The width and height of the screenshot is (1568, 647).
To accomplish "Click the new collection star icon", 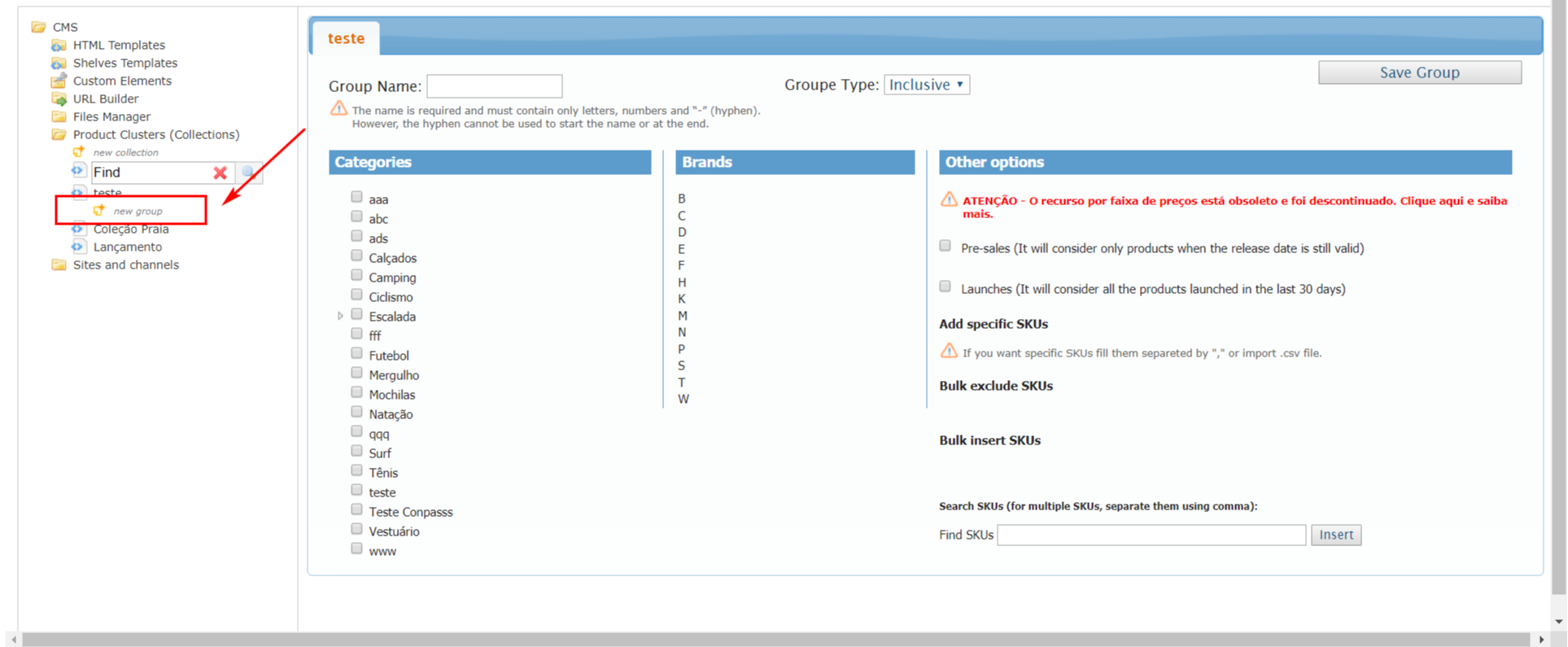I will [x=79, y=152].
